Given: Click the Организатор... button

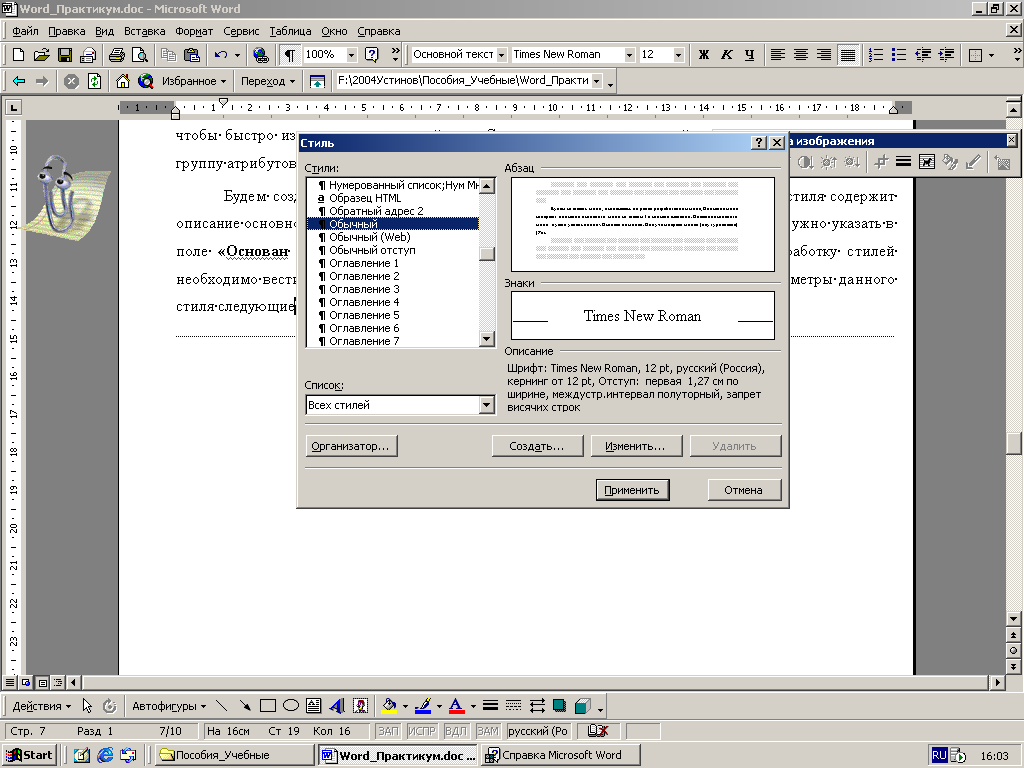Looking at the screenshot, I should point(351,446).
